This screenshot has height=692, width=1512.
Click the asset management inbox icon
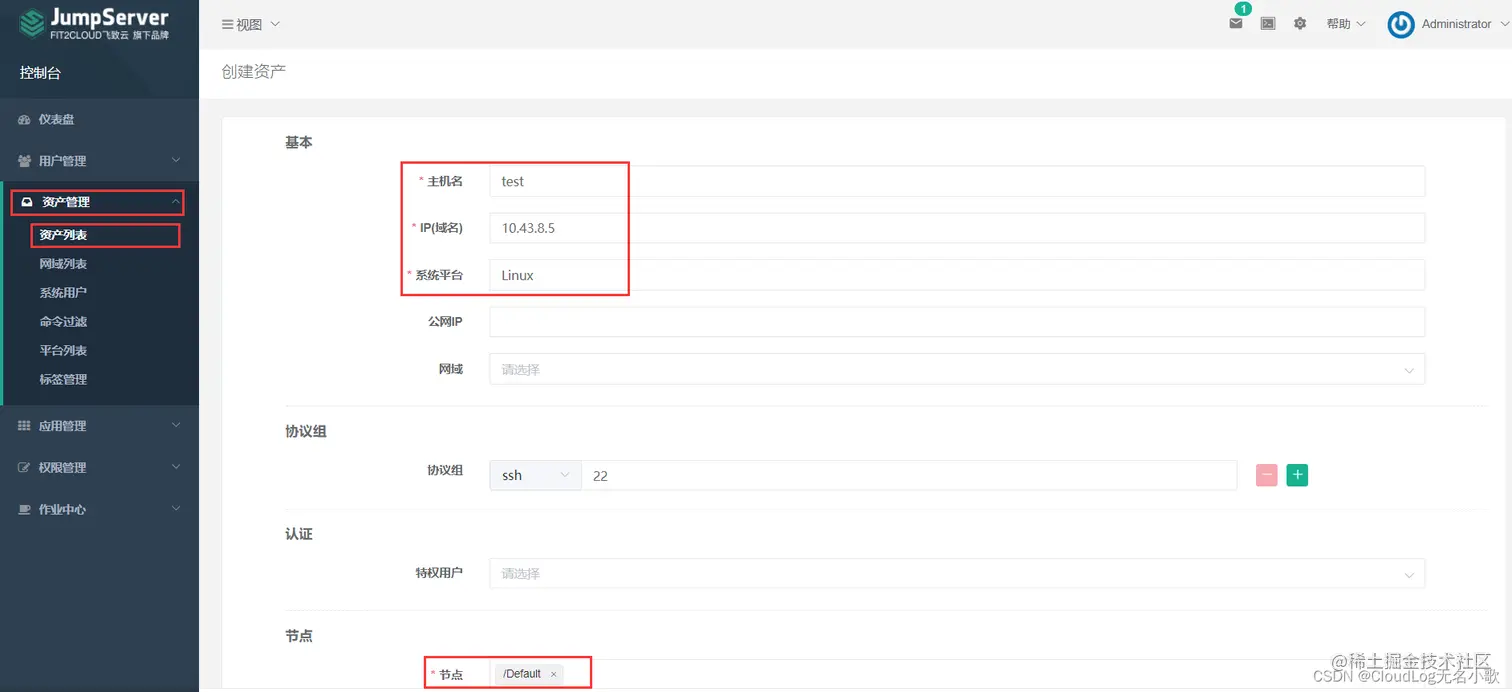(27, 202)
